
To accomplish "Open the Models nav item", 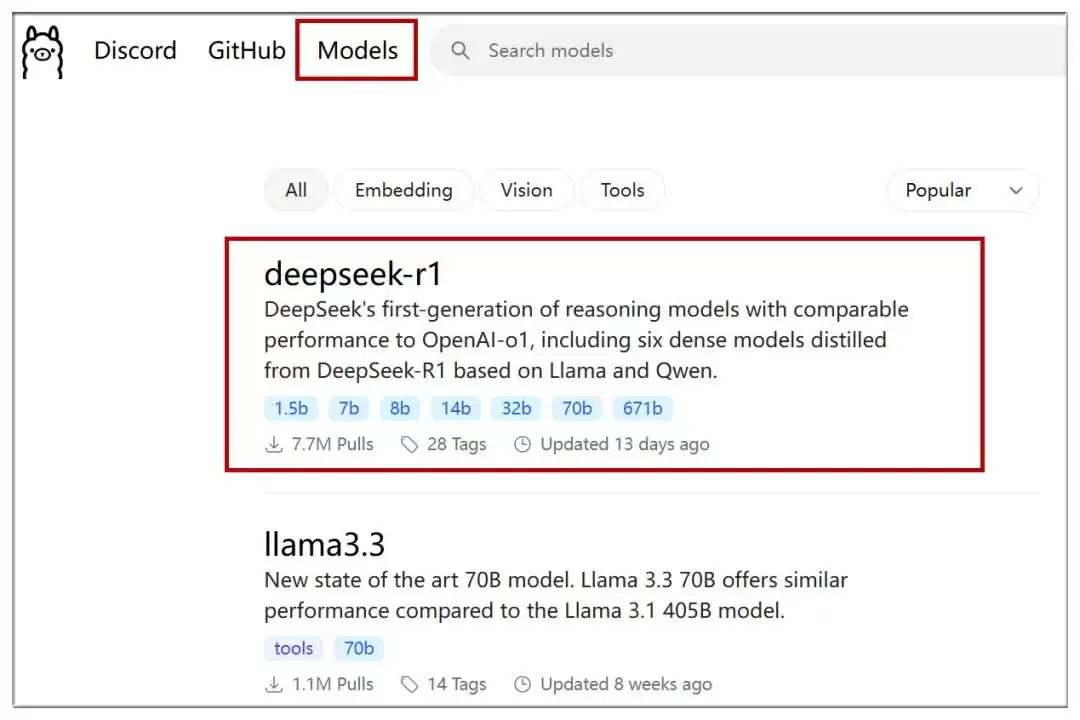I will [x=357, y=50].
